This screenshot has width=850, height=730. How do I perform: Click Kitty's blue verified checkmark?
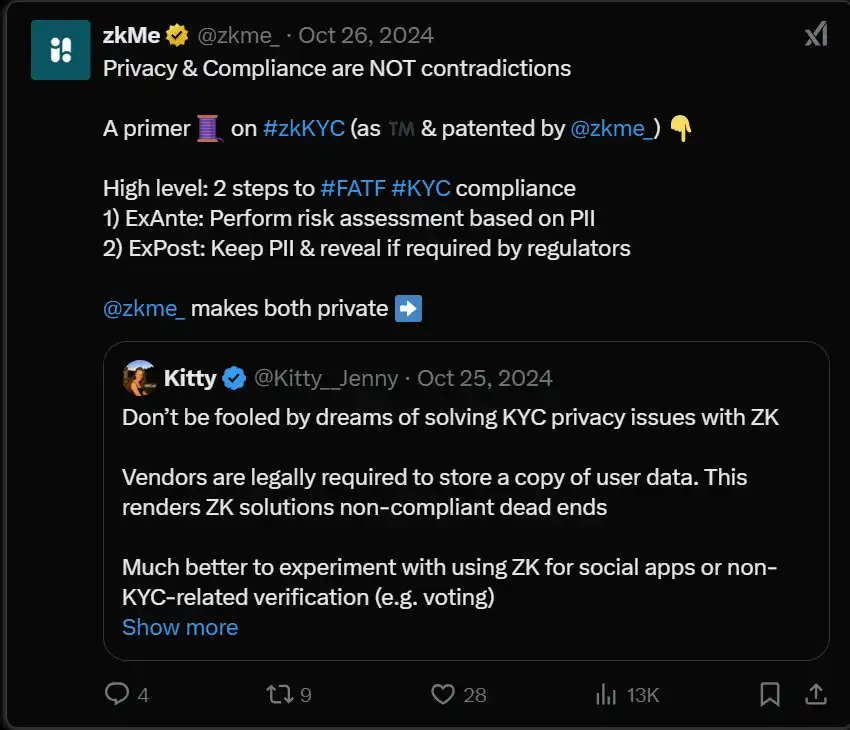point(234,378)
